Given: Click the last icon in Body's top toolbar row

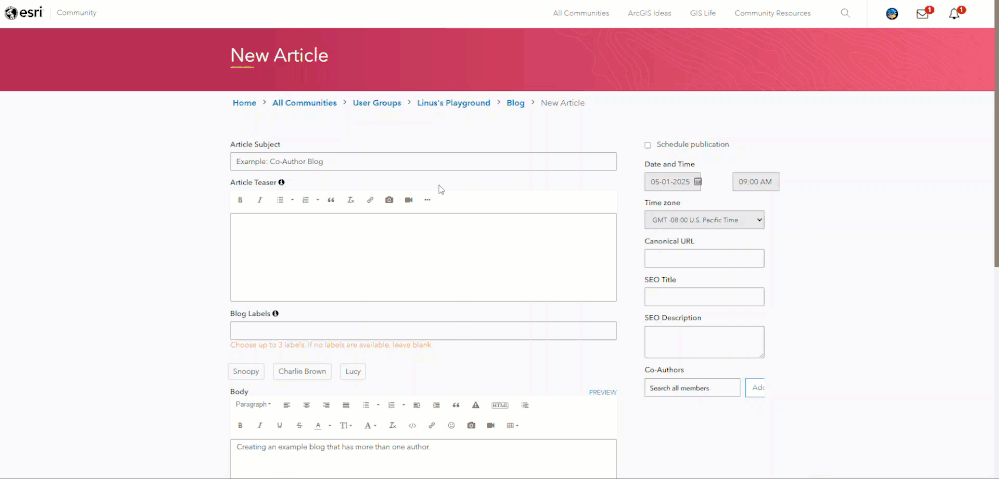Looking at the screenshot, I should 525,405.
